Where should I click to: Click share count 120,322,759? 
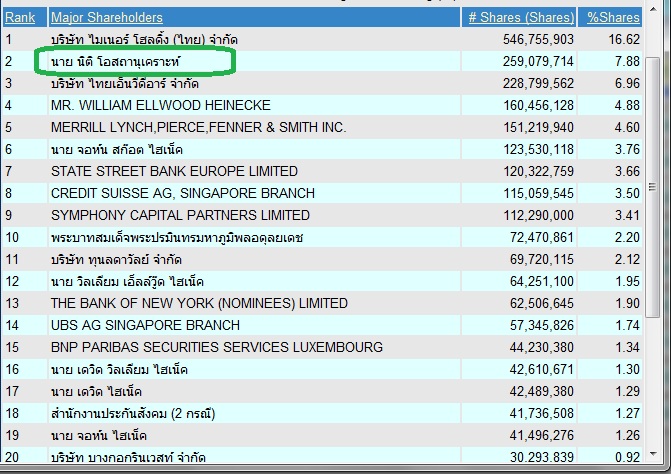point(538,171)
